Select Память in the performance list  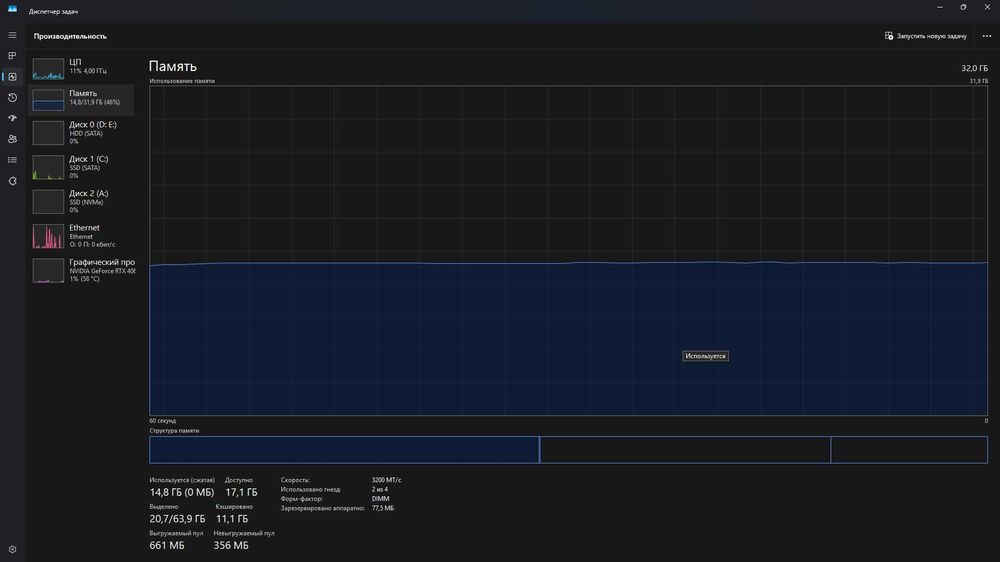pos(82,100)
